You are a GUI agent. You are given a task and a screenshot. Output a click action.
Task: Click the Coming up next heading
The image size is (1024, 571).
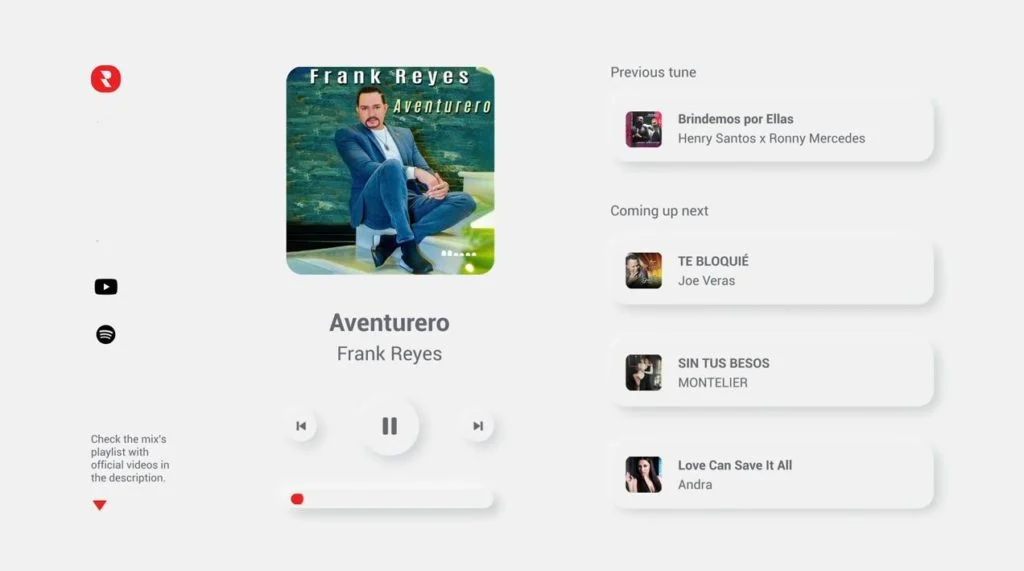coord(659,211)
